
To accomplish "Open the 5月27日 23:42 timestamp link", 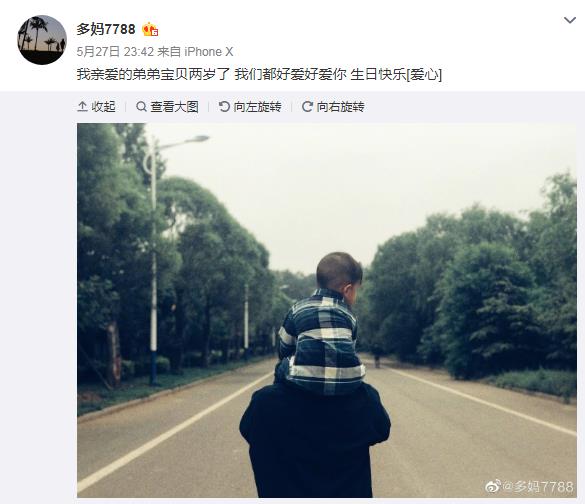I will [115, 51].
